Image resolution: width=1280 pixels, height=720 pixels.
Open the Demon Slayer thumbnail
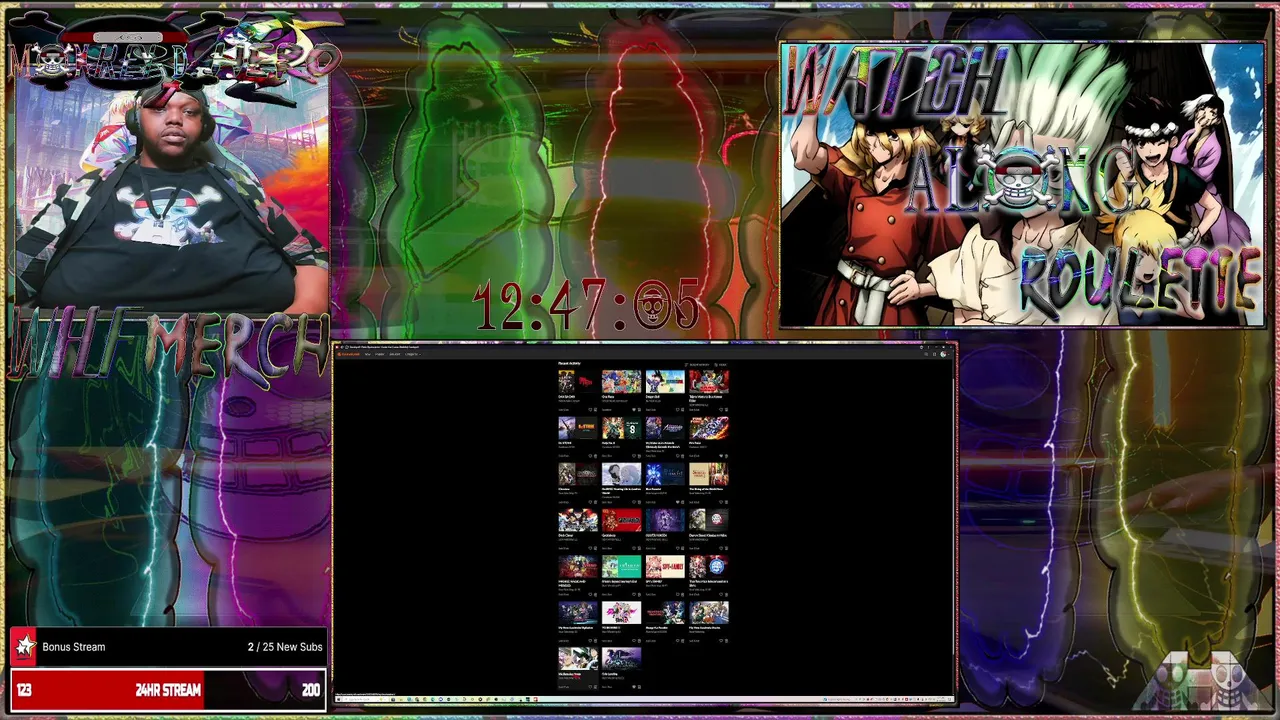click(x=709, y=520)
